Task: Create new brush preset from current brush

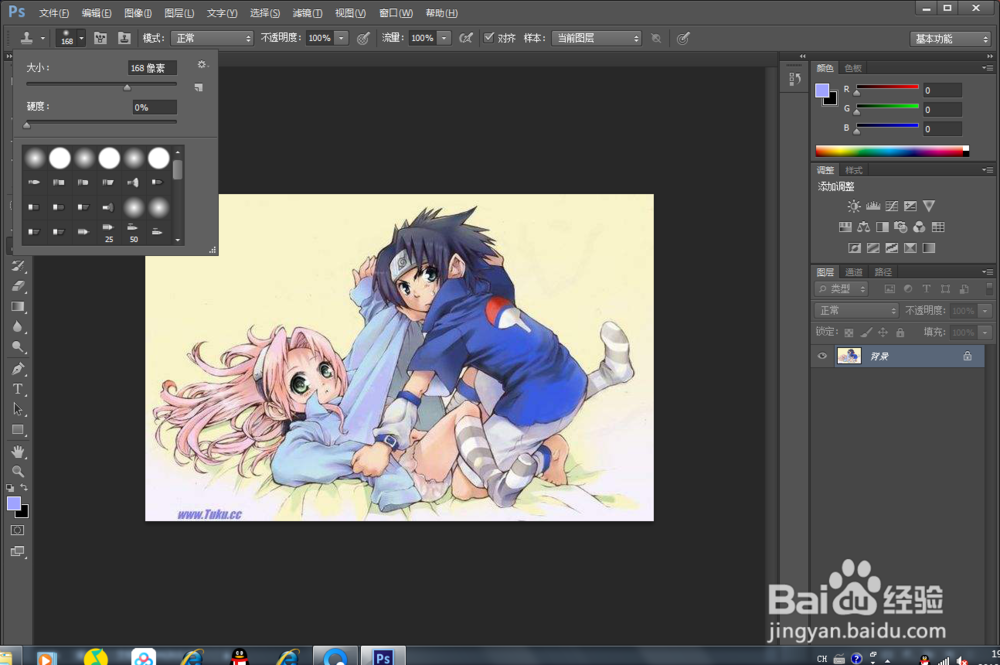Action: point(199,87)
